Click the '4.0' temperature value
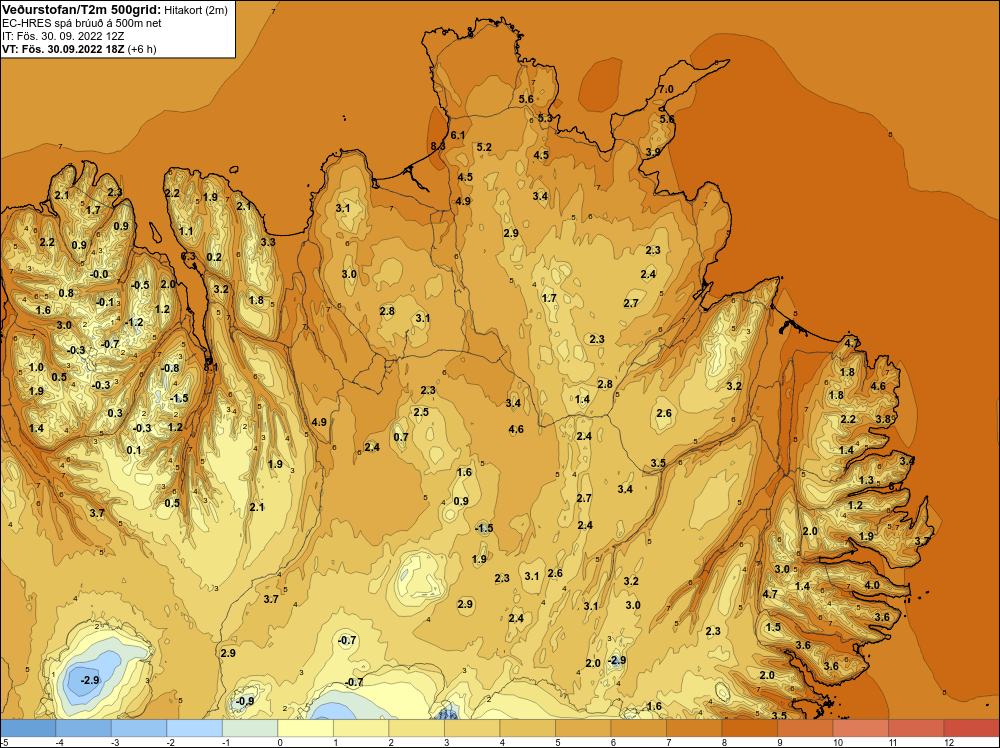Viewport: 1000px width, 748px height. tap(872, 585)
